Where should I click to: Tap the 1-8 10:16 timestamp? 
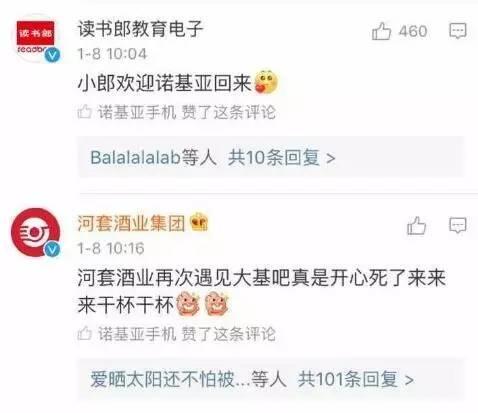coord(111,248)
